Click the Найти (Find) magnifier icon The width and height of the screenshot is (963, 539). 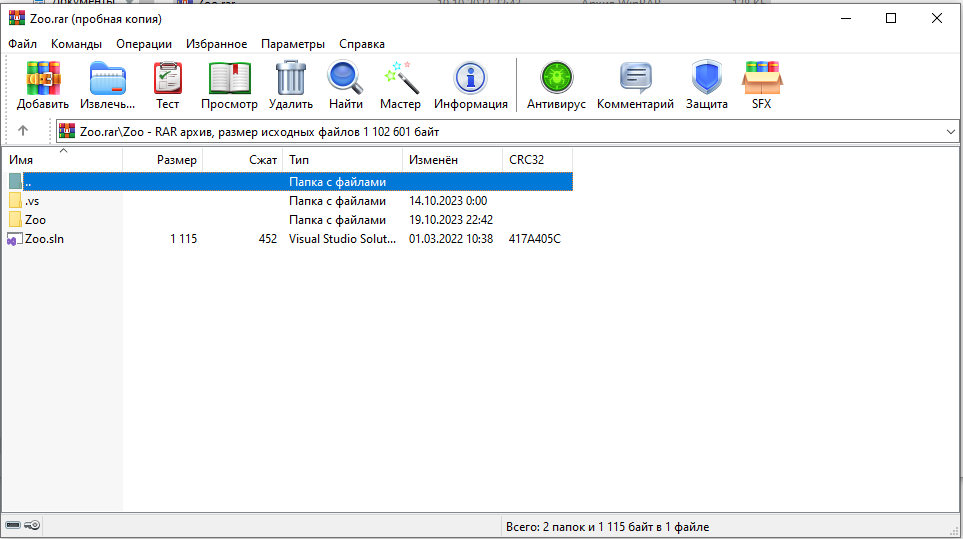pos(345,78)
